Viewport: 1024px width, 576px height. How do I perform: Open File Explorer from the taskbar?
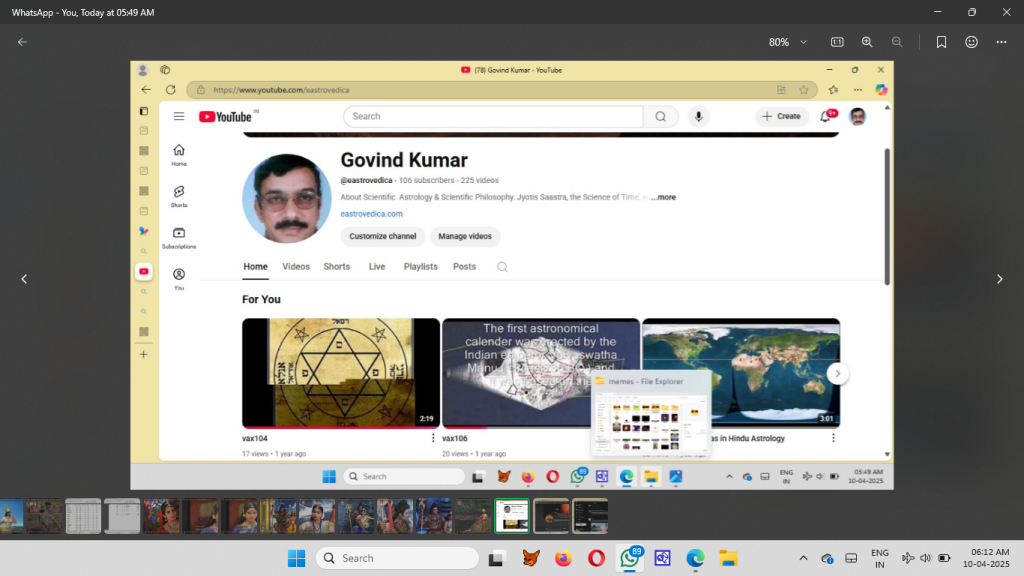[728, 558]
